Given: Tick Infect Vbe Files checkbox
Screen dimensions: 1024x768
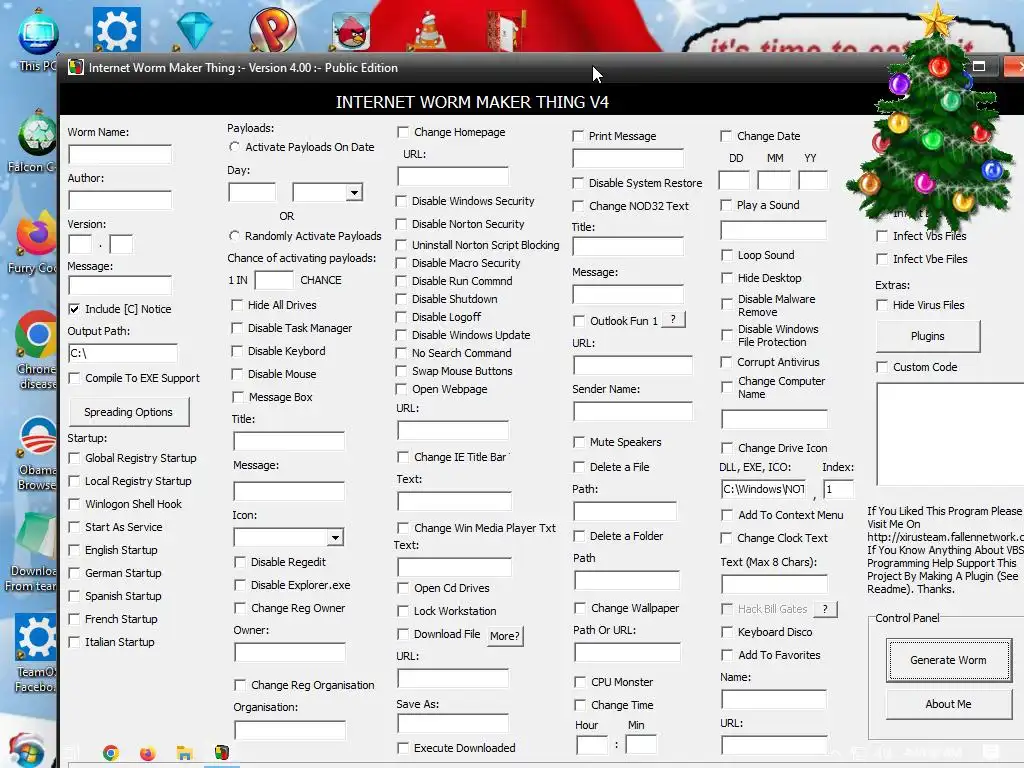Looking at the screenshot, I should pos(882,259).
